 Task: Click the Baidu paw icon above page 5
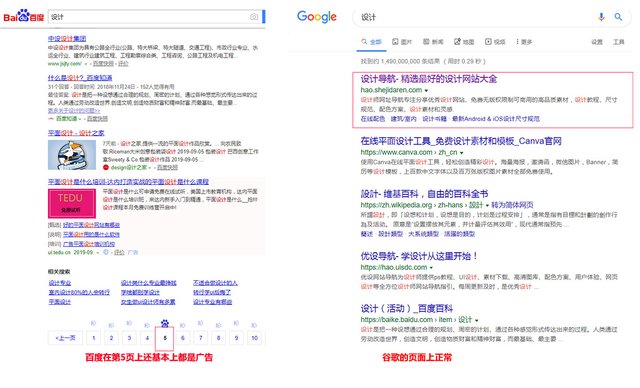[164, 324]
